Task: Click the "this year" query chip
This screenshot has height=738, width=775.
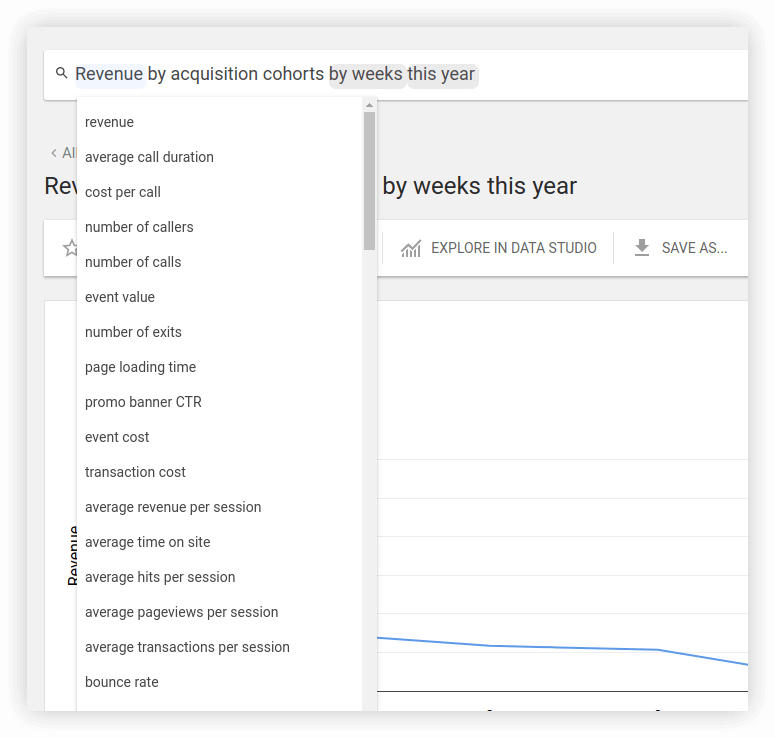Action: pyautogui.click(x=442, y=74)
